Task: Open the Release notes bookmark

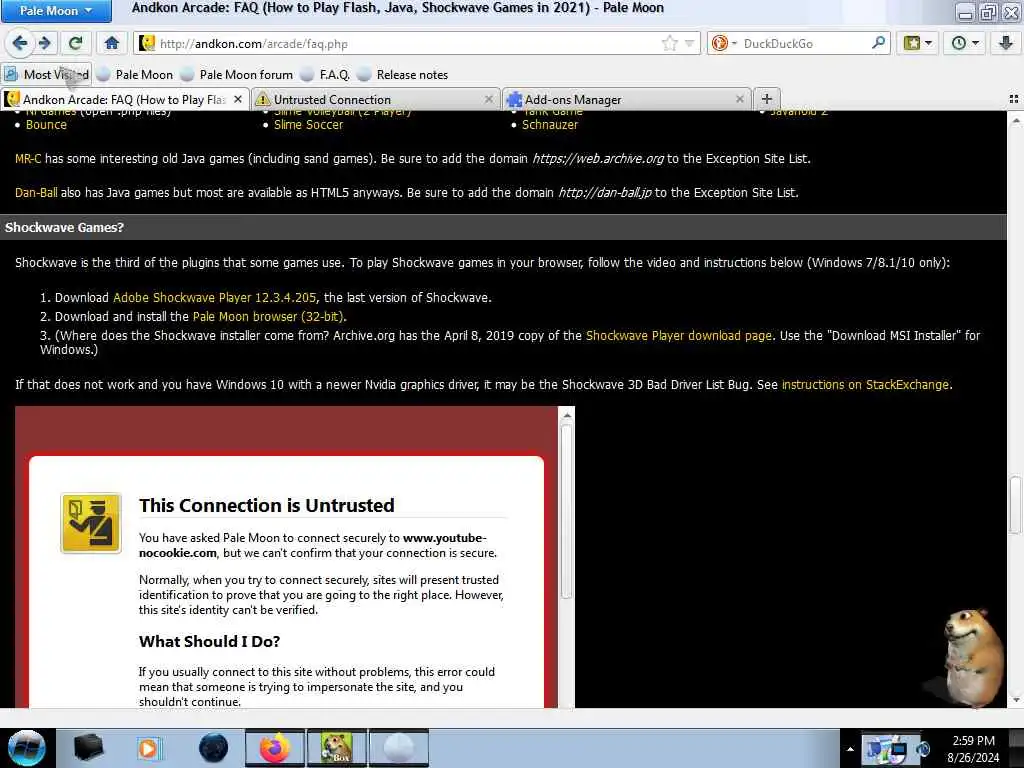Action: (403, 74)
